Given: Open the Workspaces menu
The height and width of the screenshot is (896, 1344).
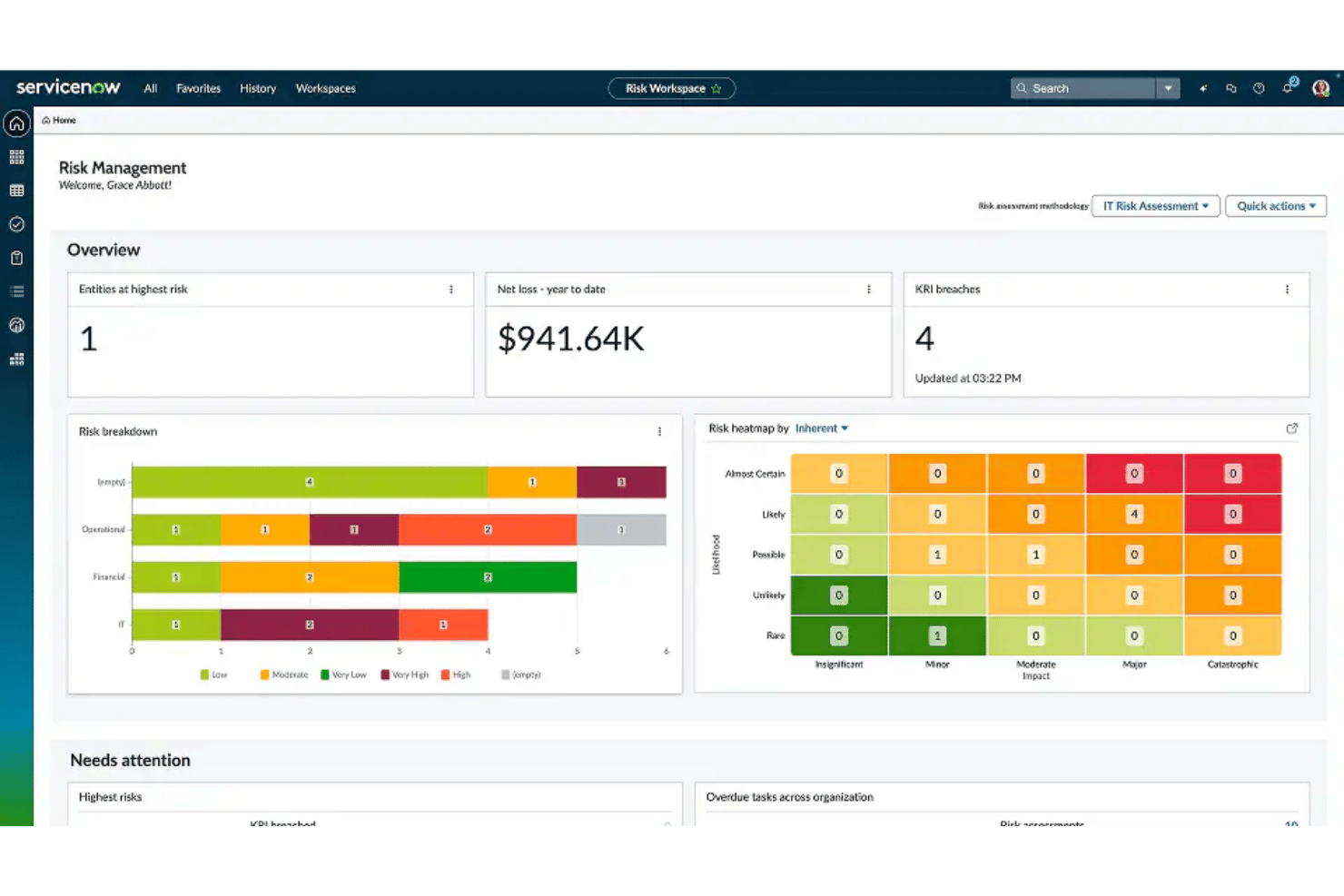Looking at the screenshot, I should coord(326,89).
